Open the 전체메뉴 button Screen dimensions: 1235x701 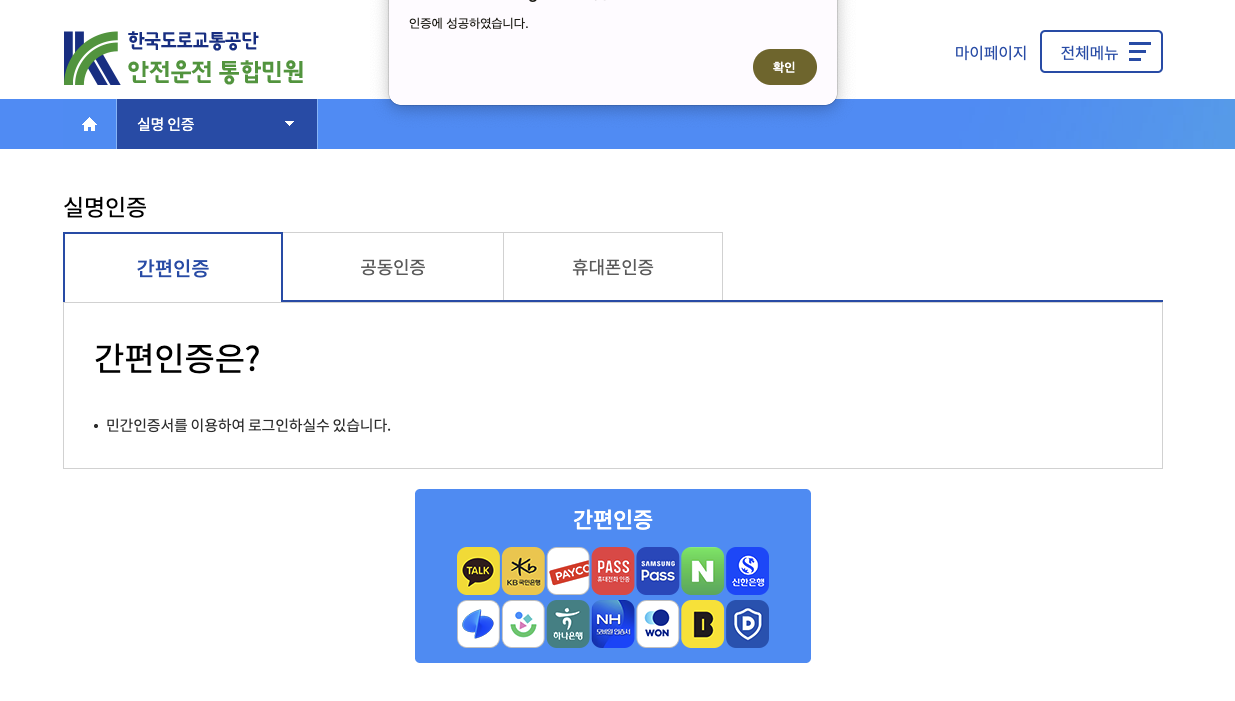[x=1101, y=51]
